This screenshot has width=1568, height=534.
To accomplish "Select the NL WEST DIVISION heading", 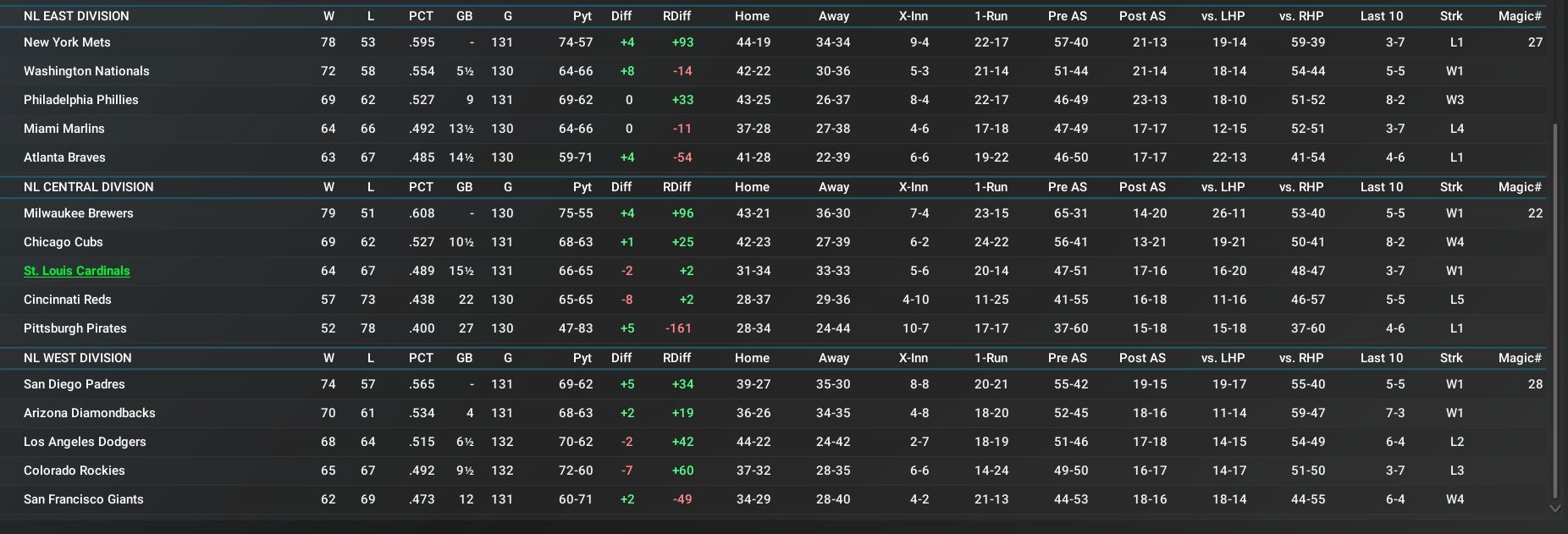I will [x=78, y=358].
